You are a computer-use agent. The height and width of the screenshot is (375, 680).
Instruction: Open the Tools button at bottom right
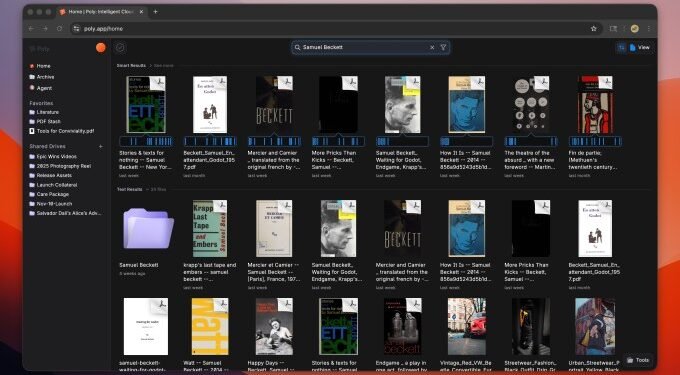[x=638, y=360]
